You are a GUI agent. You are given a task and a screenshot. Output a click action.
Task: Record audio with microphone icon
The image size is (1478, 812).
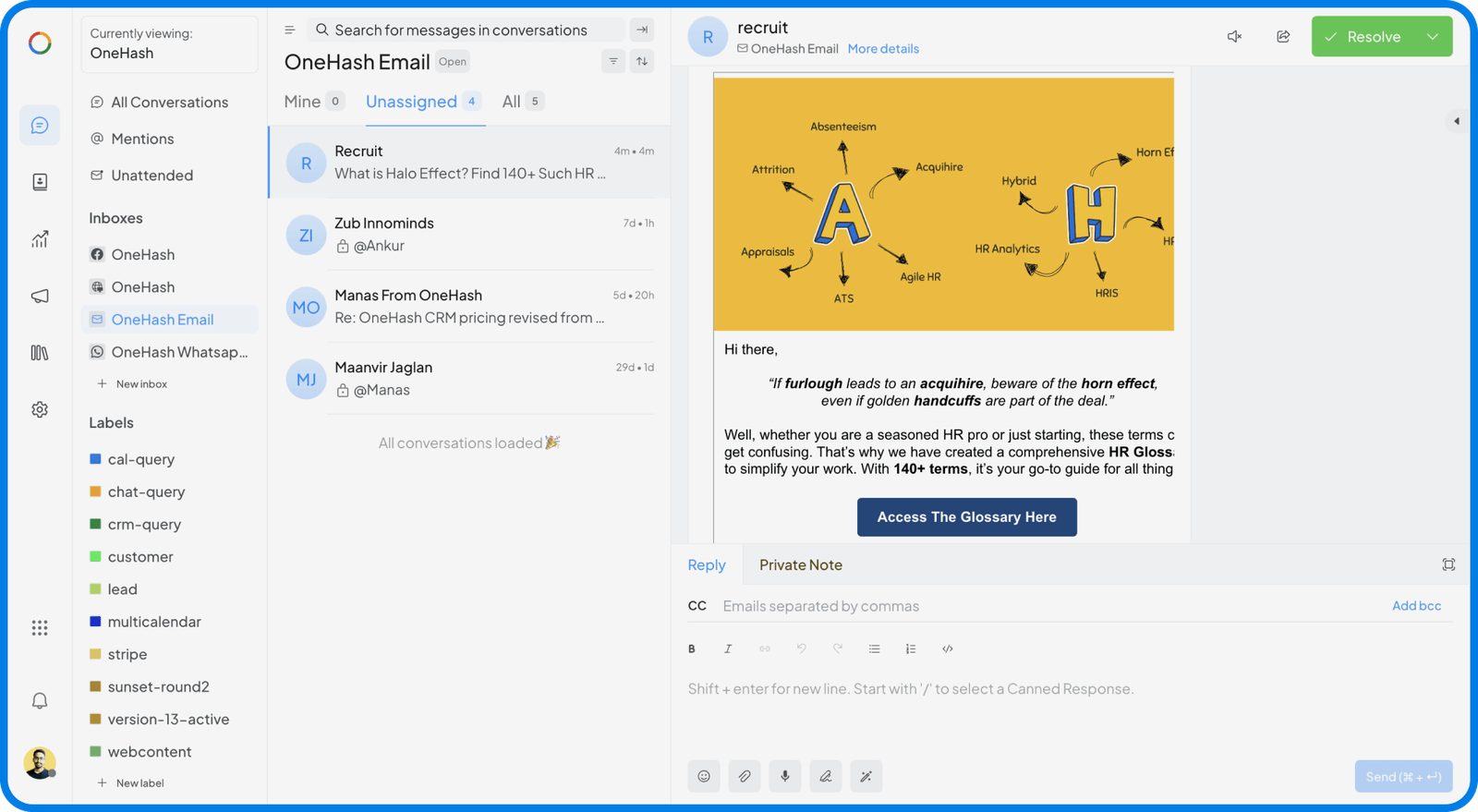(x=785, y=776)
